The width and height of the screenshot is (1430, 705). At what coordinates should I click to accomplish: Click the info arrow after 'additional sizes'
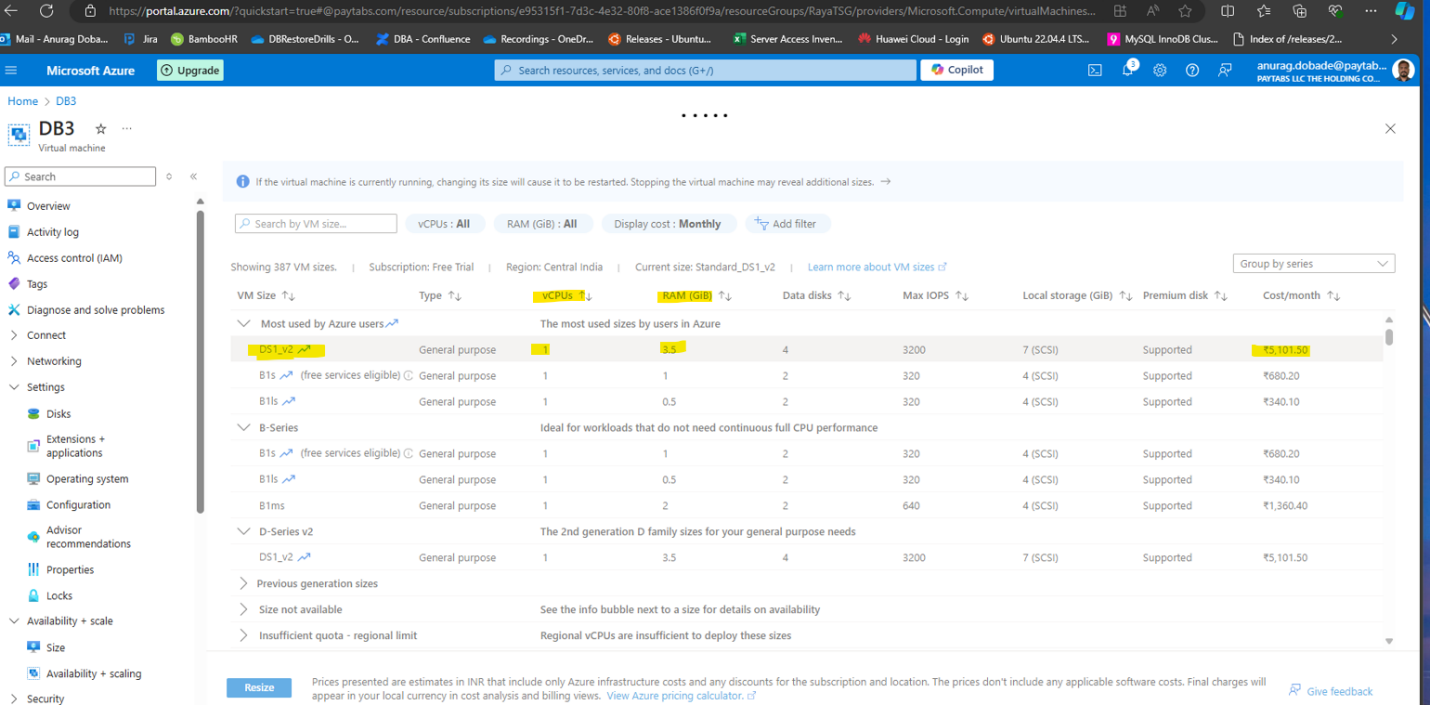885,182
